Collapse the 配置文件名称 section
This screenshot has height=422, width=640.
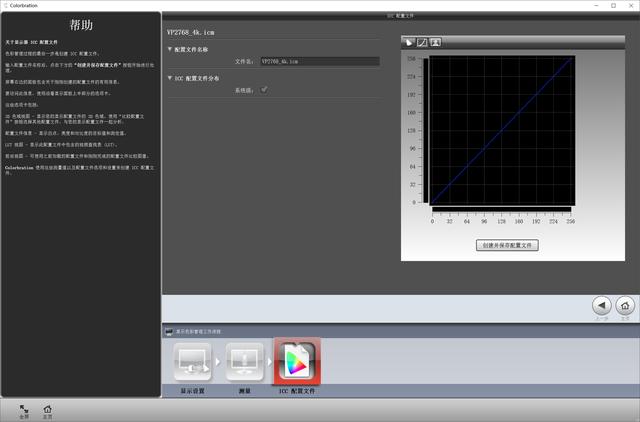170,49
